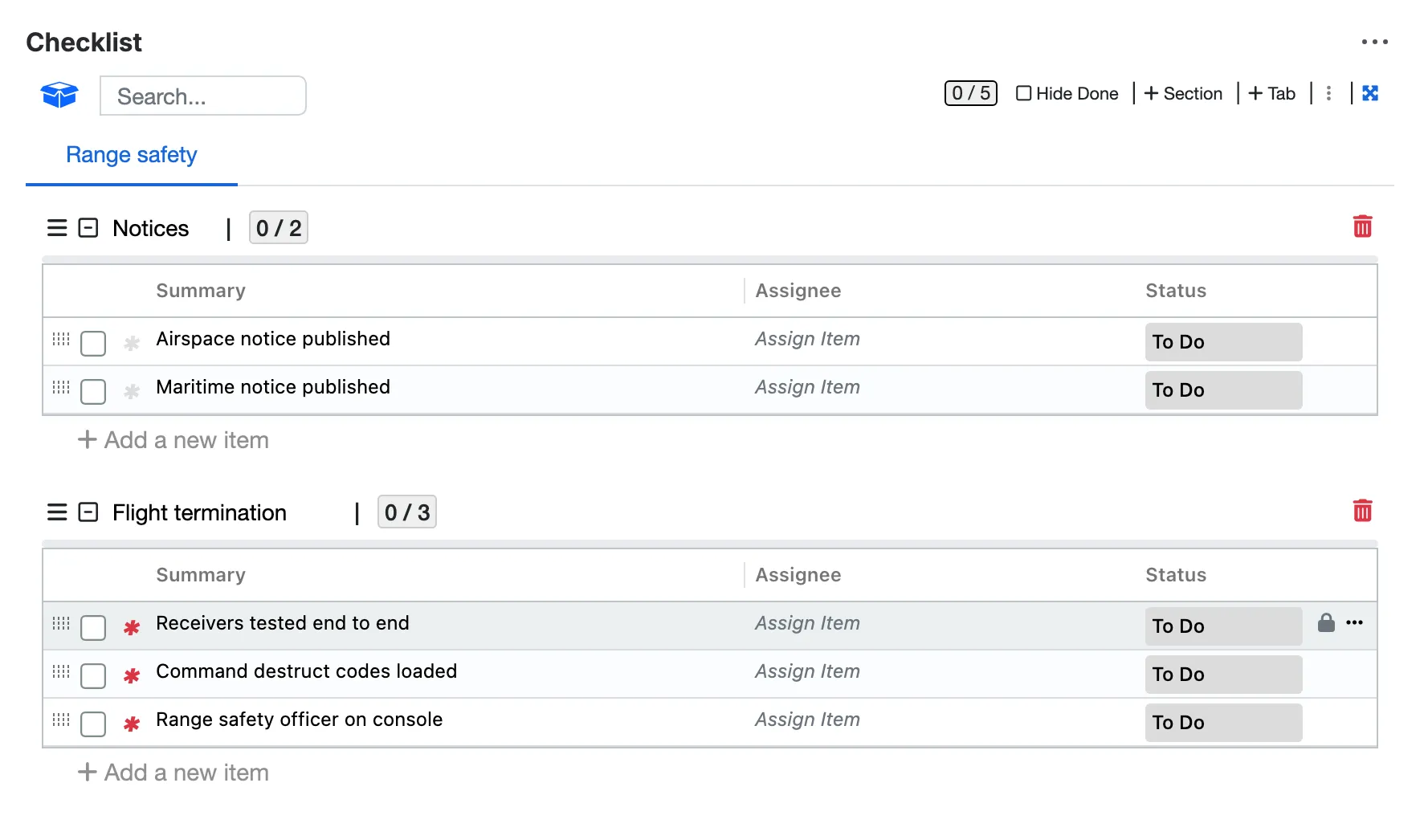
Task: Open the Notices section hamburger menu
Action: coord(57,228)
